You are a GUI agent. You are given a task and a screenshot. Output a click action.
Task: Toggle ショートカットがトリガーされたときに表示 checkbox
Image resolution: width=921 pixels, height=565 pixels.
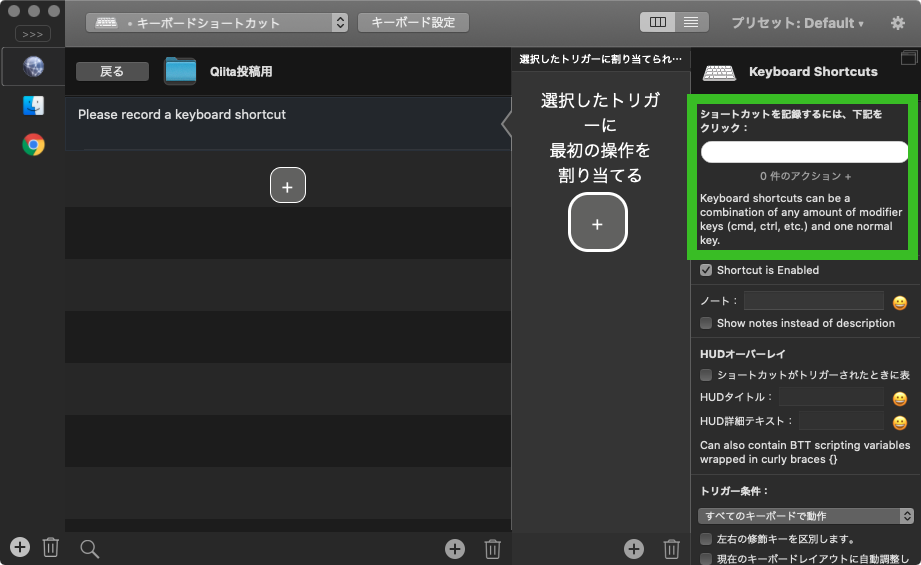(706, 375)
